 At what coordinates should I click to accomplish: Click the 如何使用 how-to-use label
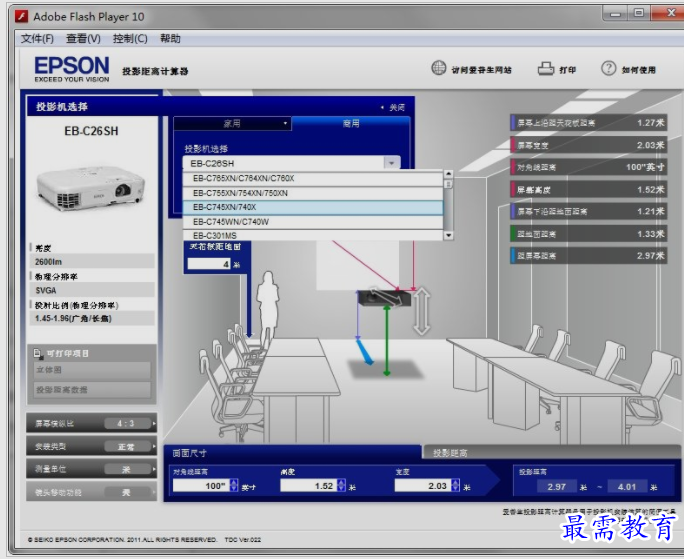tap(639, 70)
